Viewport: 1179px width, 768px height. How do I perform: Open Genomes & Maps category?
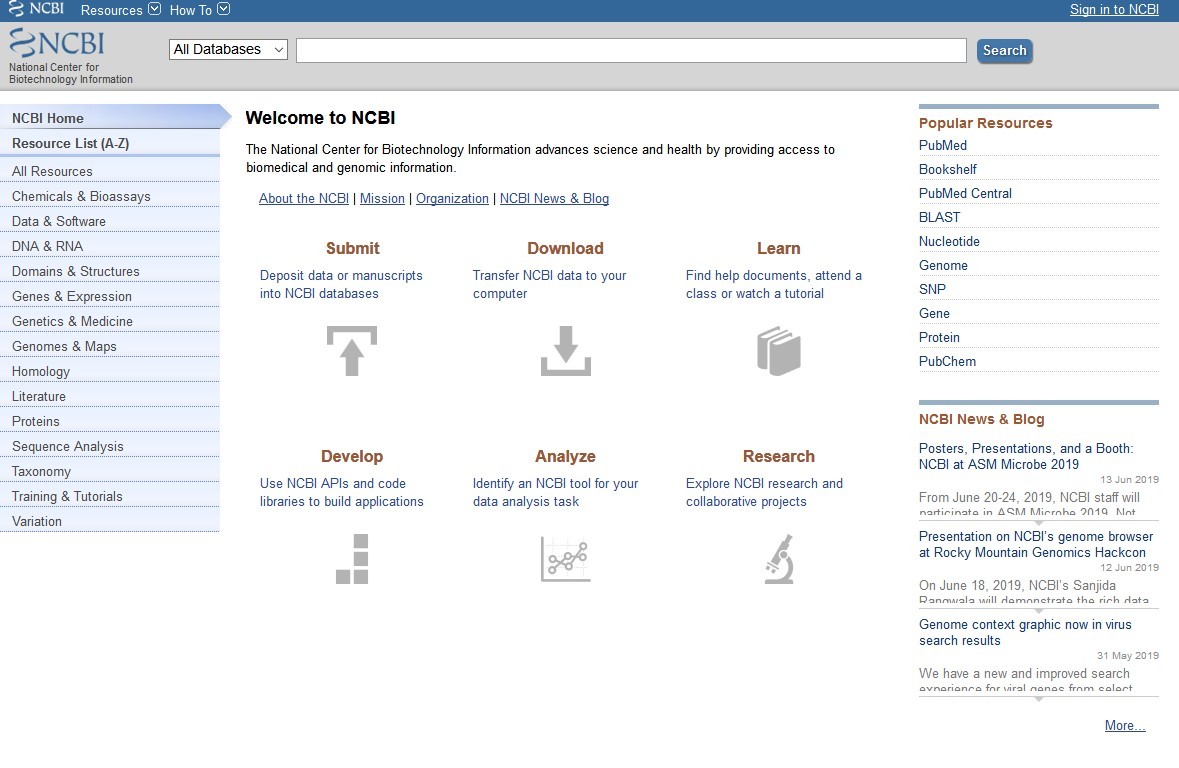[x=110, y=346]
